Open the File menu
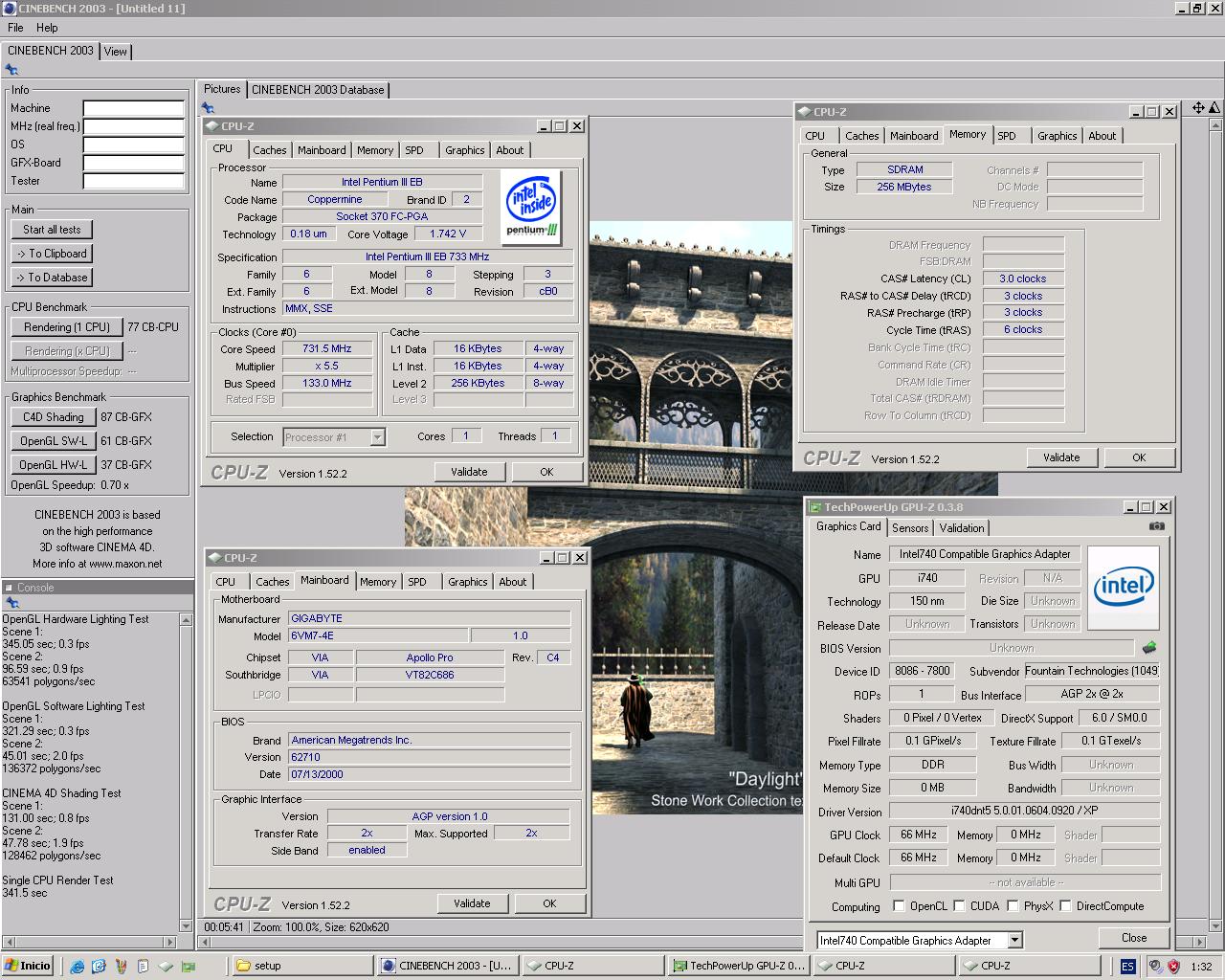 click(x=16, y=28)
